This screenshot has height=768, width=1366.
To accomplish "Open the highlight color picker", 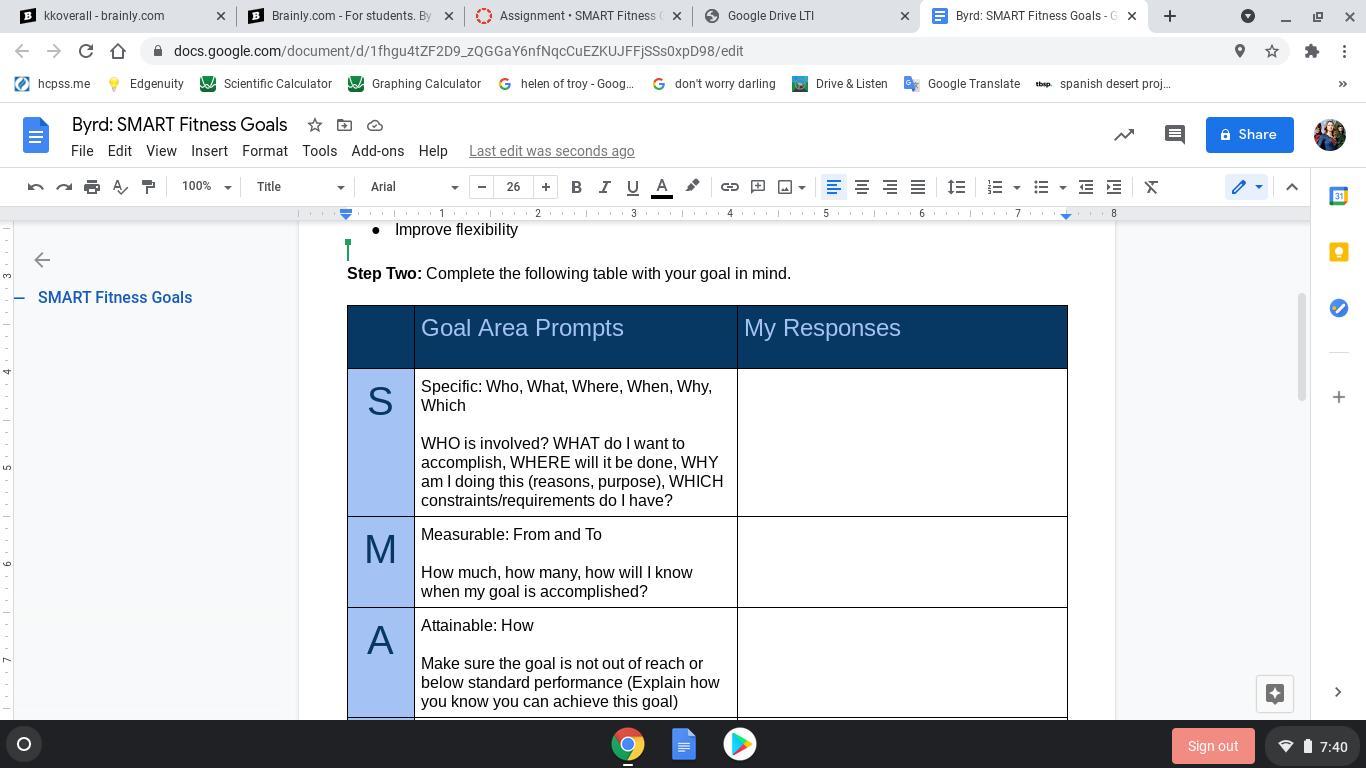I will click(x=692, y=187).
